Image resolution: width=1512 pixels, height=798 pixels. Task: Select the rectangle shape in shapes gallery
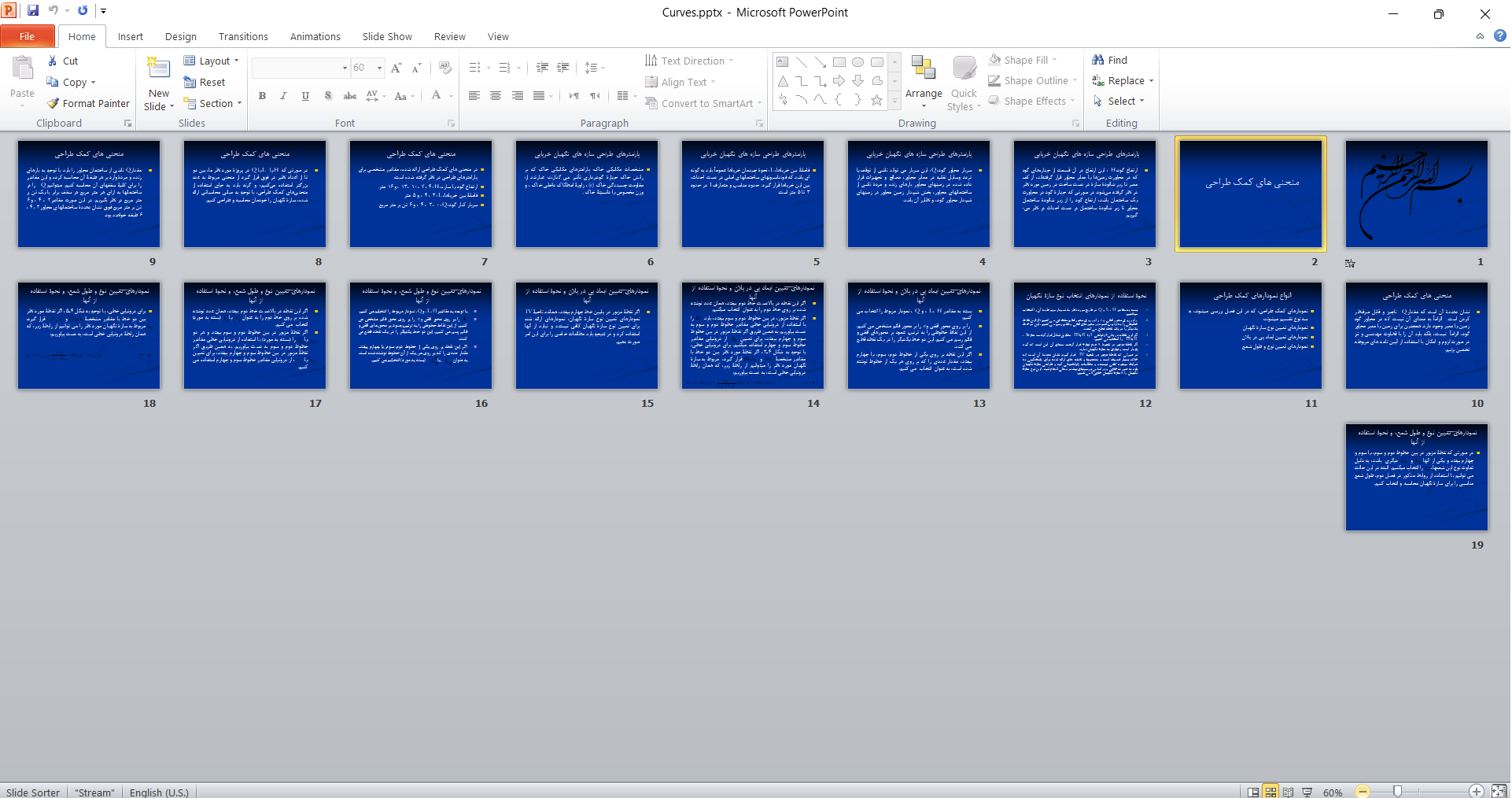(839, 62)
